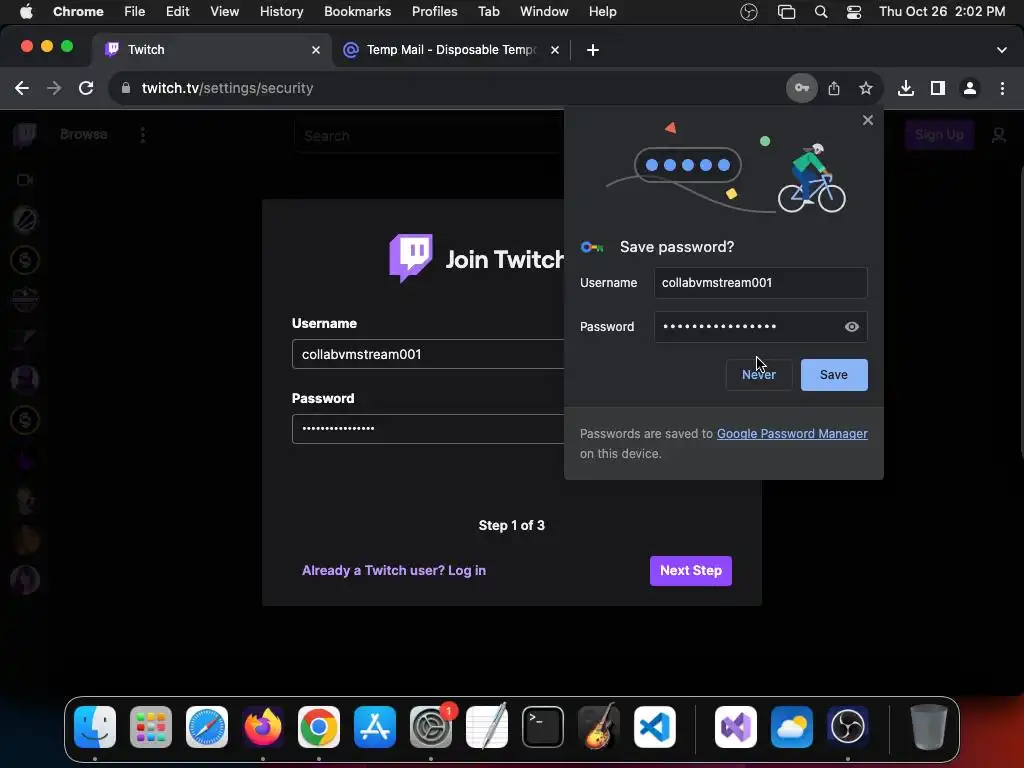Image resolution: width=1024 pixels, height=768 pixels.
Task: Open Twitch header more options dots
Action: pyautogui.click(x=143, y=135)
